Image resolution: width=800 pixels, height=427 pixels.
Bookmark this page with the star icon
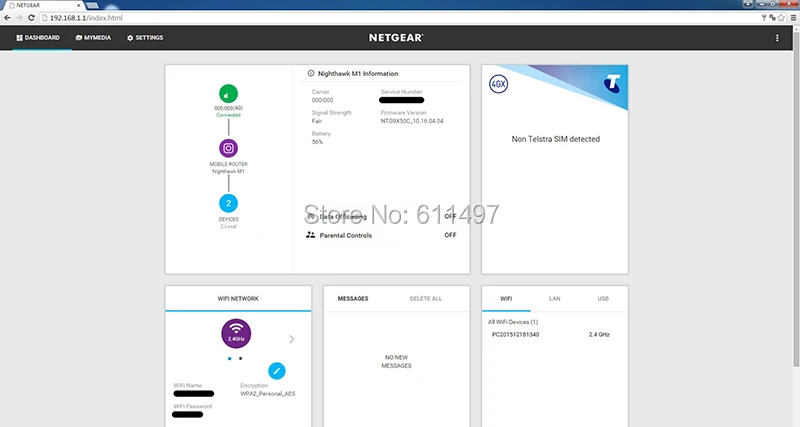(x=781, y=18)
